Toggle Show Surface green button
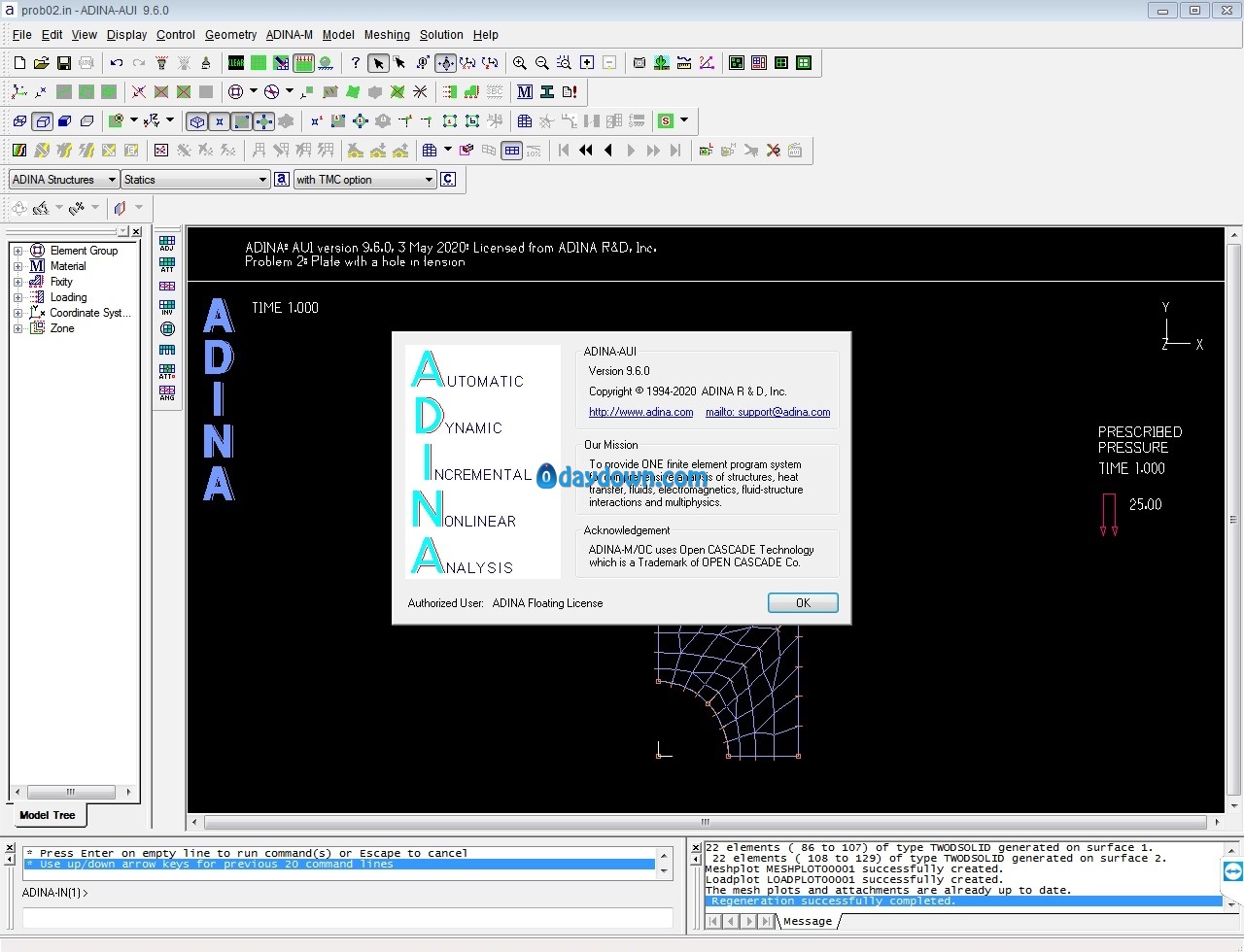This screenshot has width=1244, height=952. [242, 121]
